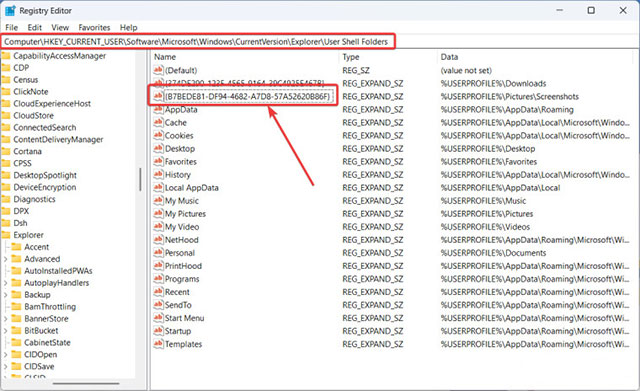Click the %USERPROFILE%\Pictures\Screenshots data cell
This screenshot has width=640, height=391.
509,97
